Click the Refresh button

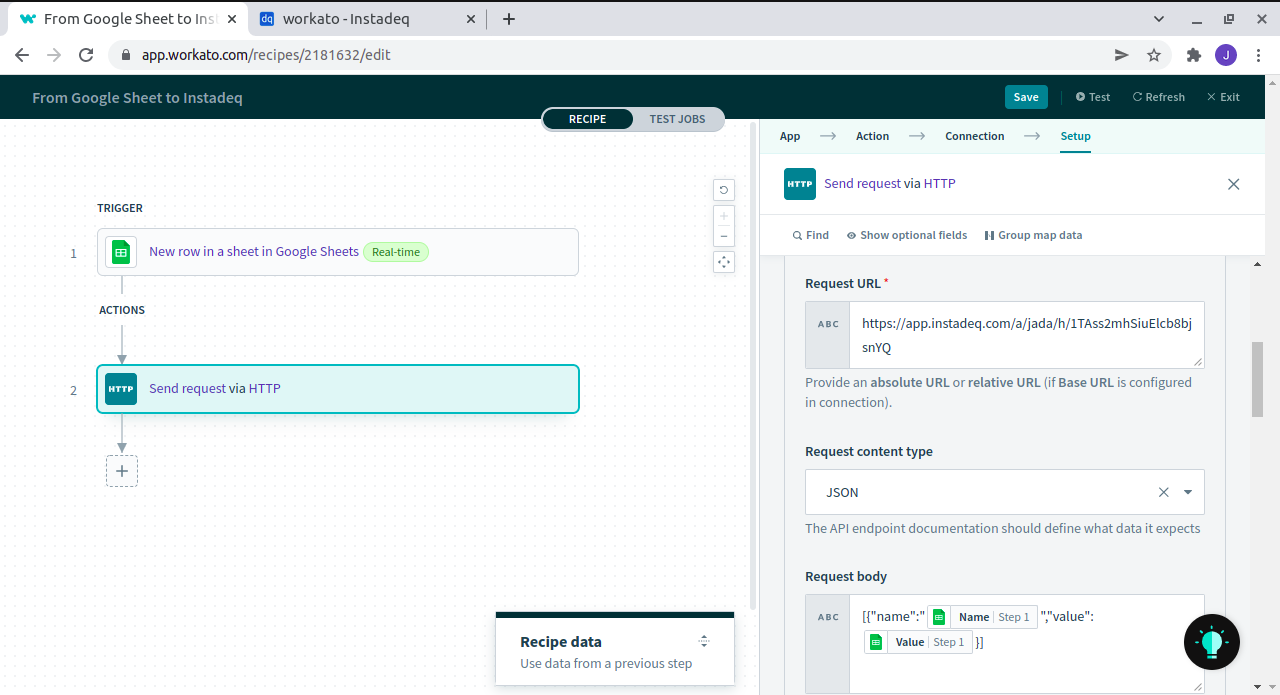tap(1158, 97)
